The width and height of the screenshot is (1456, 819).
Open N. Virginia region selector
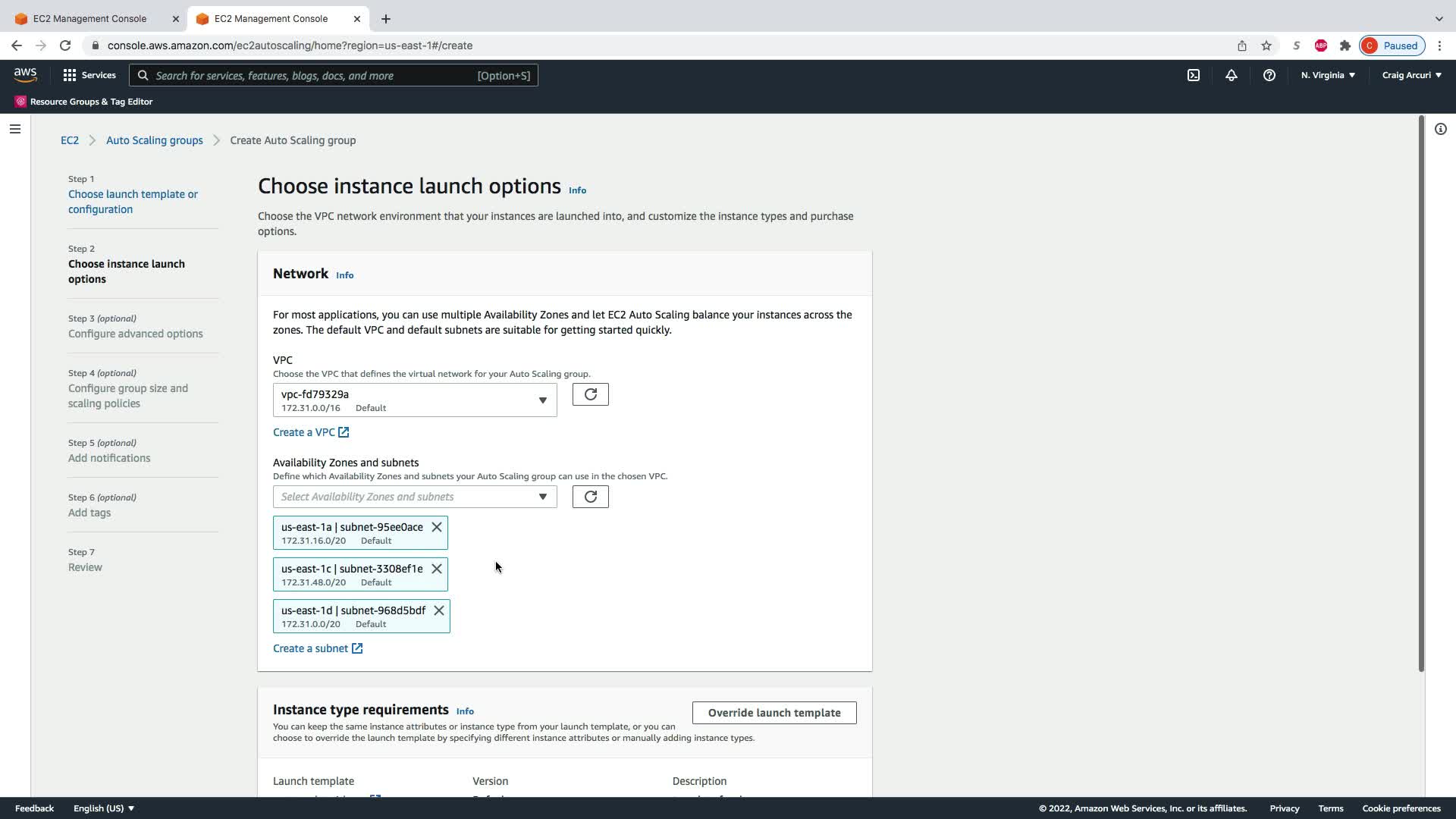click(x=1328, y=75)
